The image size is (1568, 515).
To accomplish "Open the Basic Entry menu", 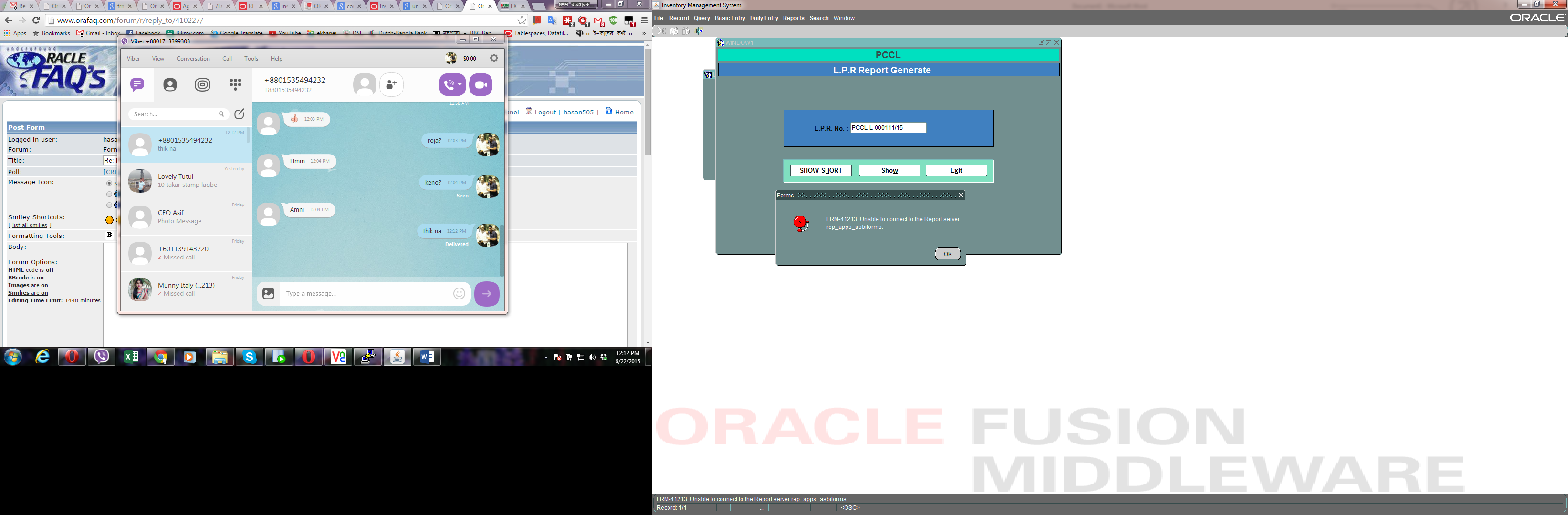I will tap(730, 18).
